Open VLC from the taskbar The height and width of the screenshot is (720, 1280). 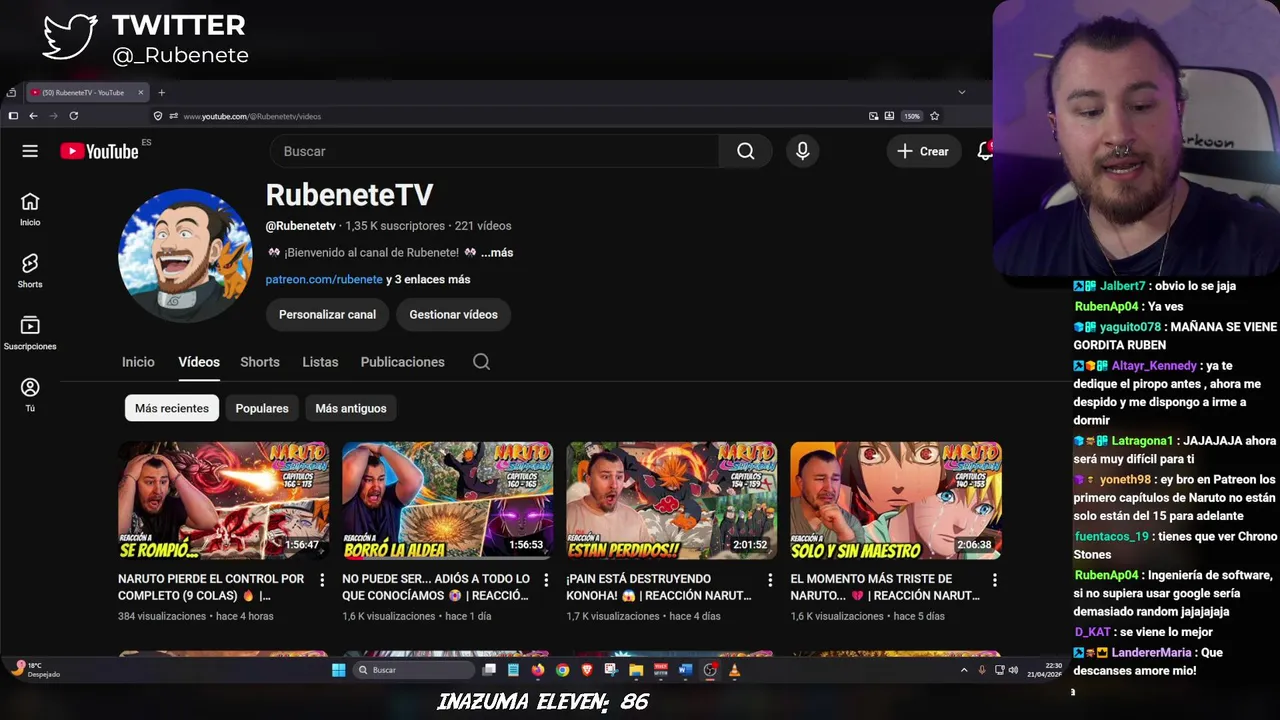734,670
